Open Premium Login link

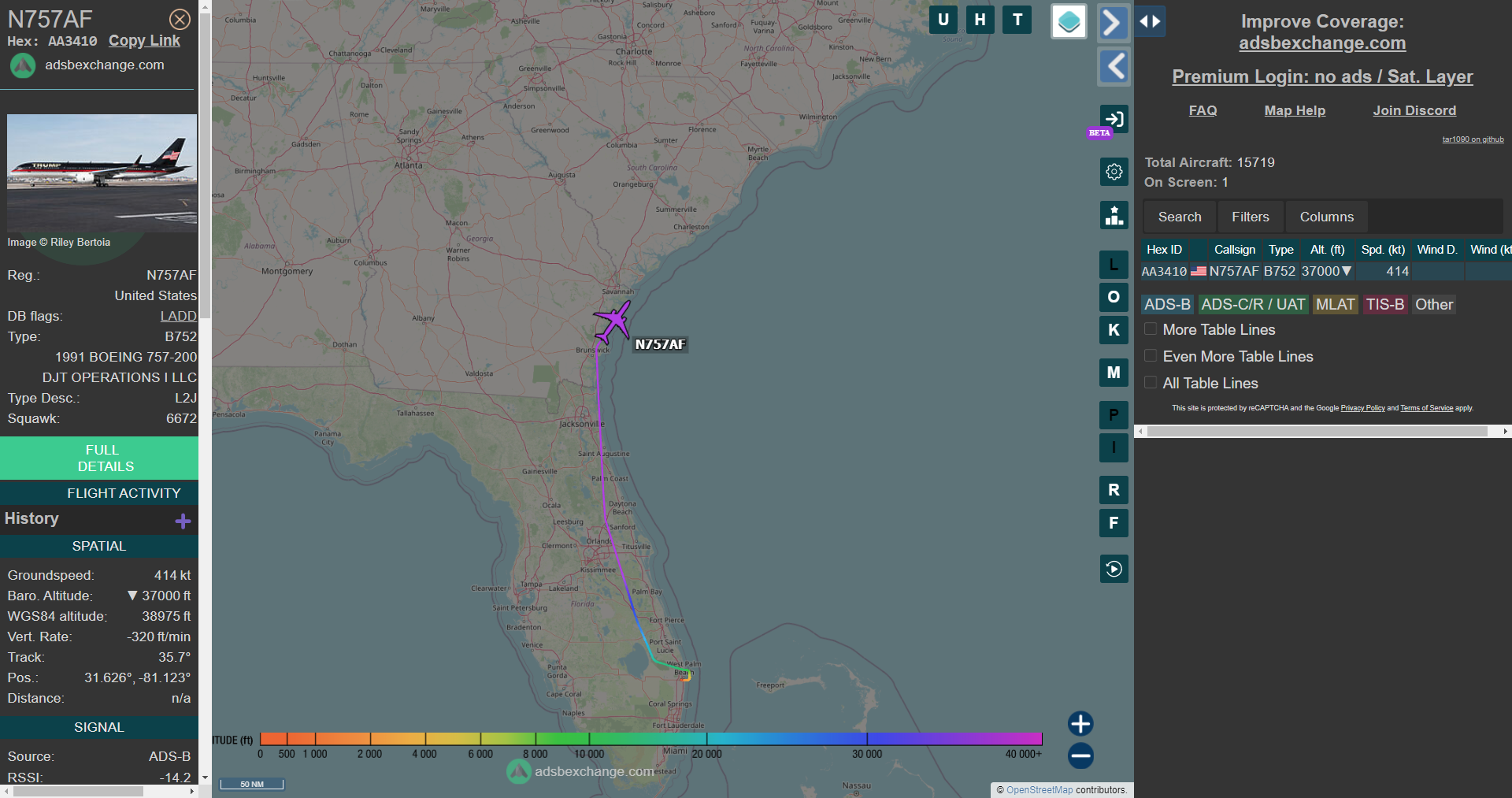(1322, 76)
